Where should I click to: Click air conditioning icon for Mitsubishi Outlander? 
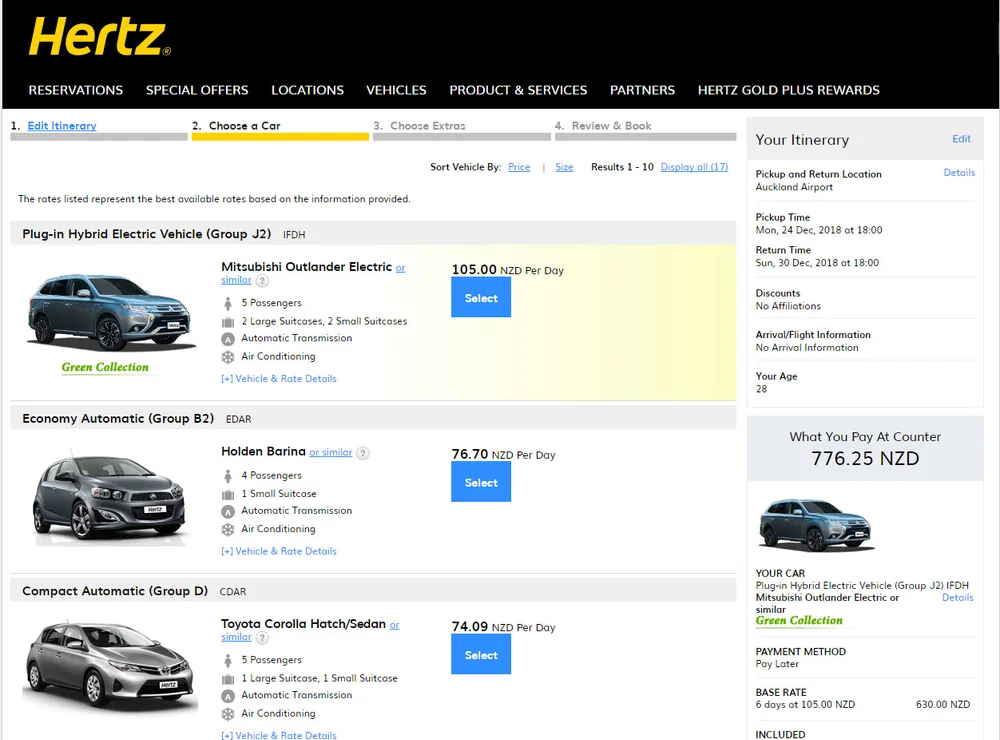pyautogui.click(x=228, y=357)
